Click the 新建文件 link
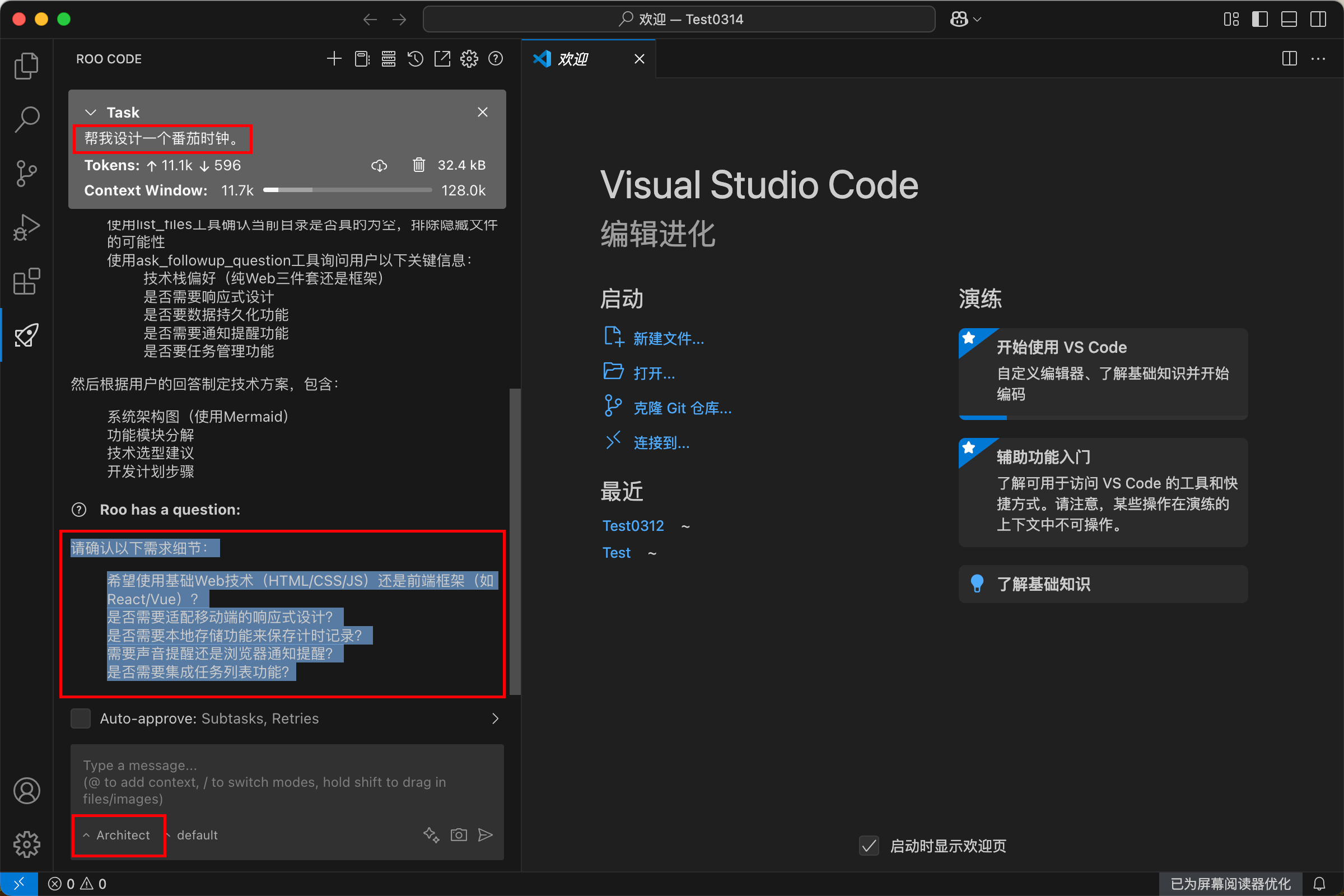The image size is (1344, 896). pos(669,339)
